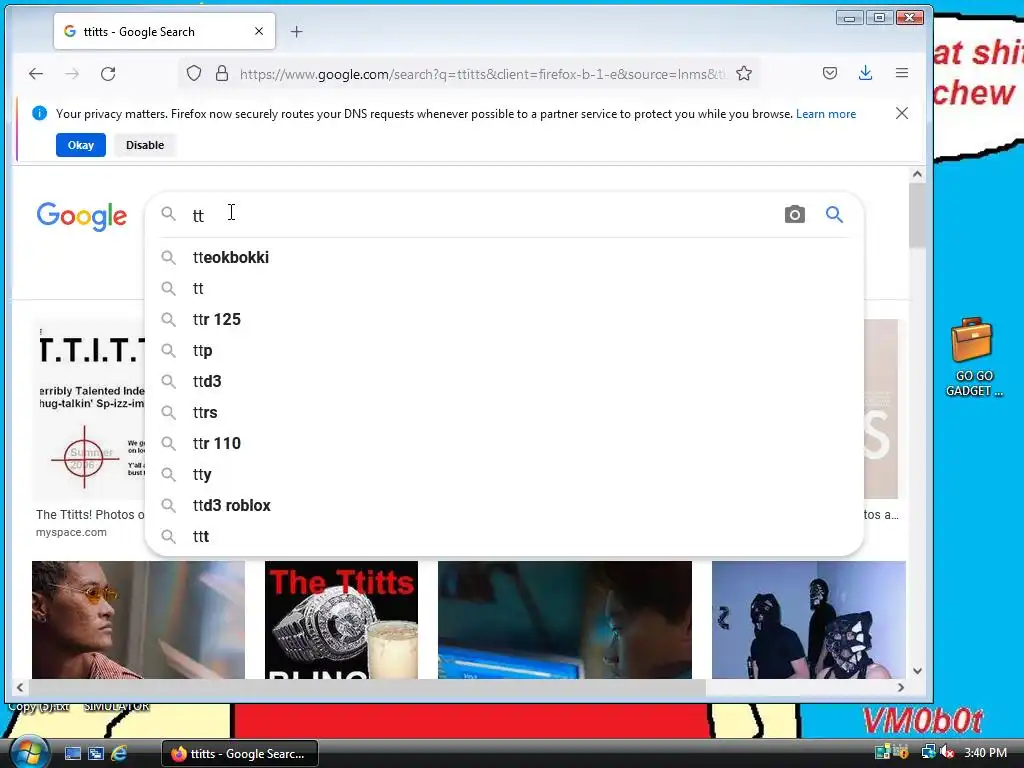Image resolution: width=1024 pixels, height=768 pixels.
Task: Dismiss the DNS privacy notification bar
Action: coord(902,114)
